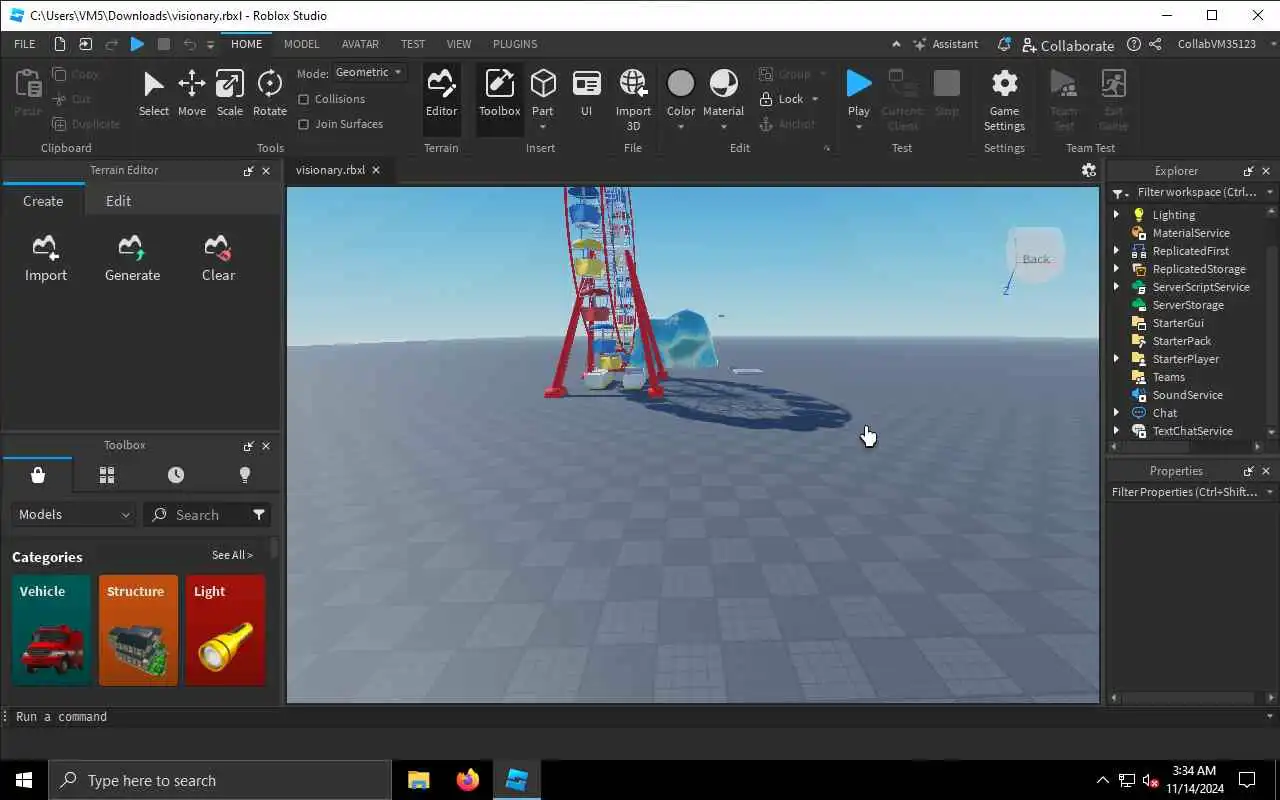Enable the Collisions checkbox
Image resolution: width=1280 pixels, height=800 pixels.
(304, 99)
